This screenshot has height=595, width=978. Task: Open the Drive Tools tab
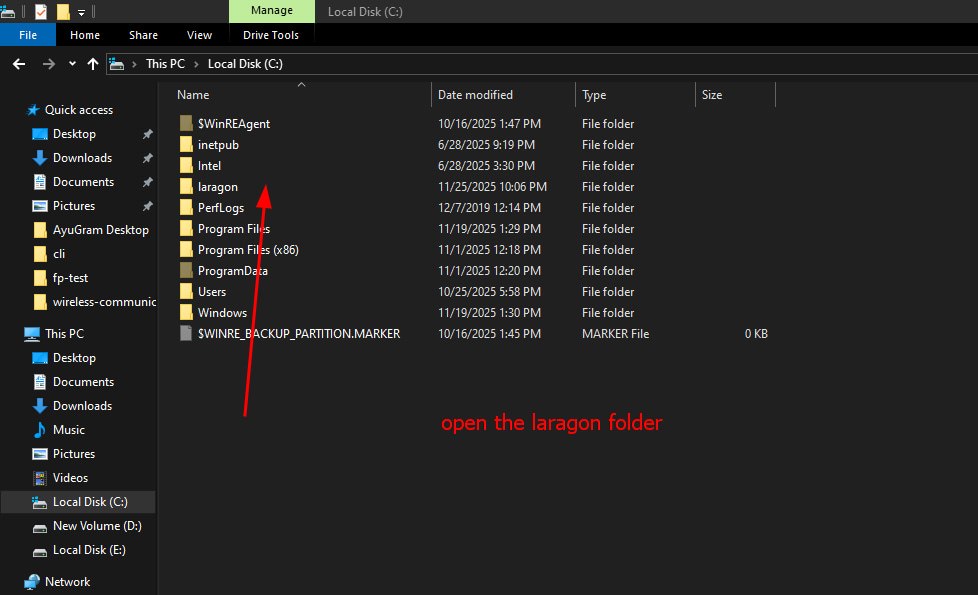click(271, 35)
